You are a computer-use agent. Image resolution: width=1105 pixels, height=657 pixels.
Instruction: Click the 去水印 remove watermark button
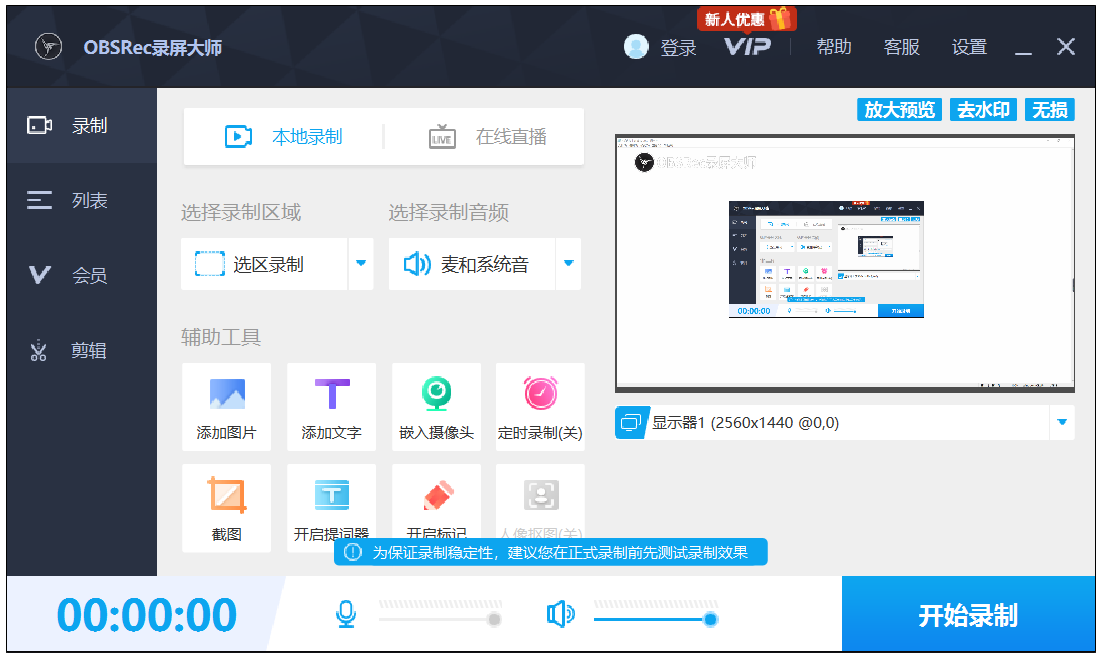(x=983, y=110)
